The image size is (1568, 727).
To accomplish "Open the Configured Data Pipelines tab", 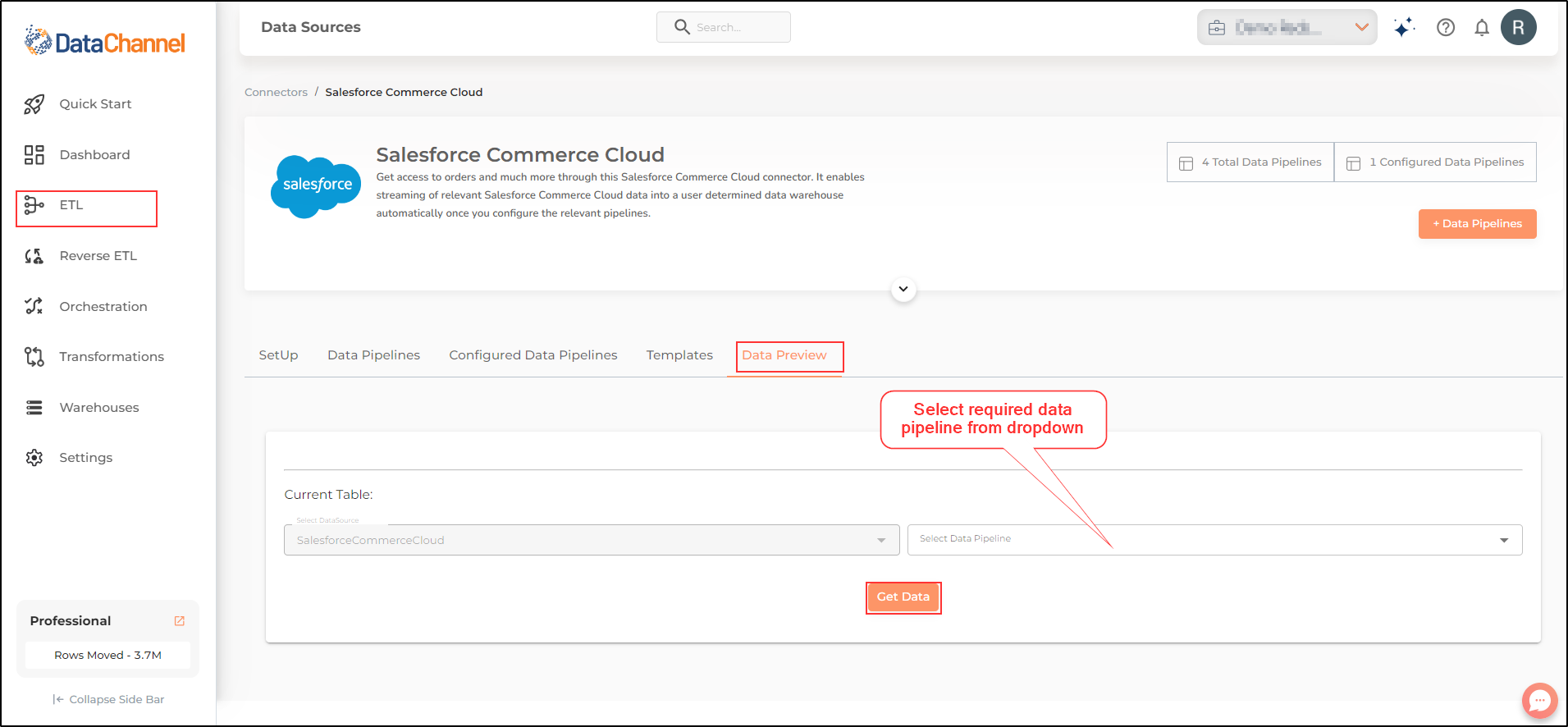I will point(533,355).
